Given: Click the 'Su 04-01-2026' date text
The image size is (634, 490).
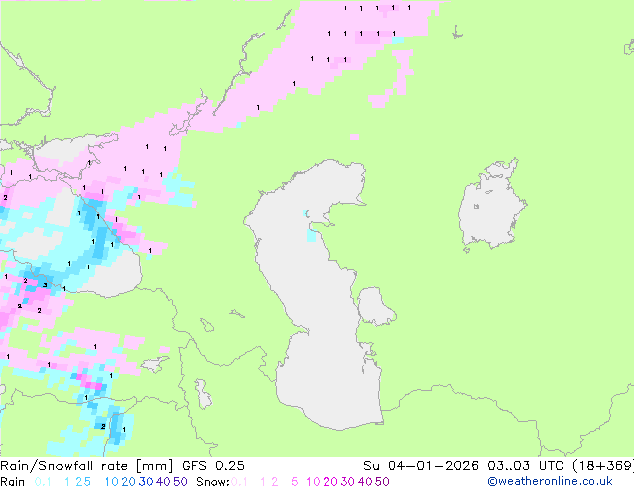Looking at the screenshot, I should [421, 466].
